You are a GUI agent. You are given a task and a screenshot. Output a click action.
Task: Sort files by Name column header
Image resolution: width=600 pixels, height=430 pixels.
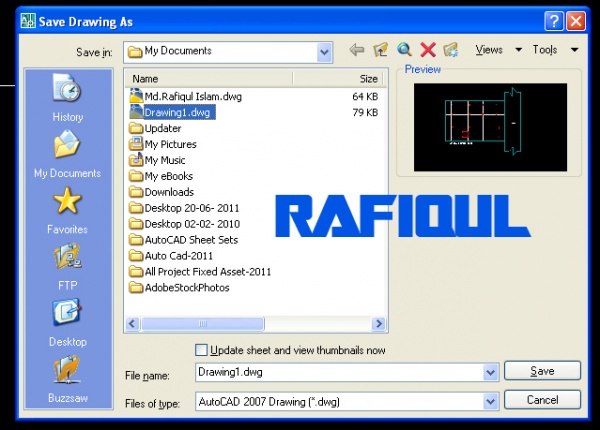(209, 79)
